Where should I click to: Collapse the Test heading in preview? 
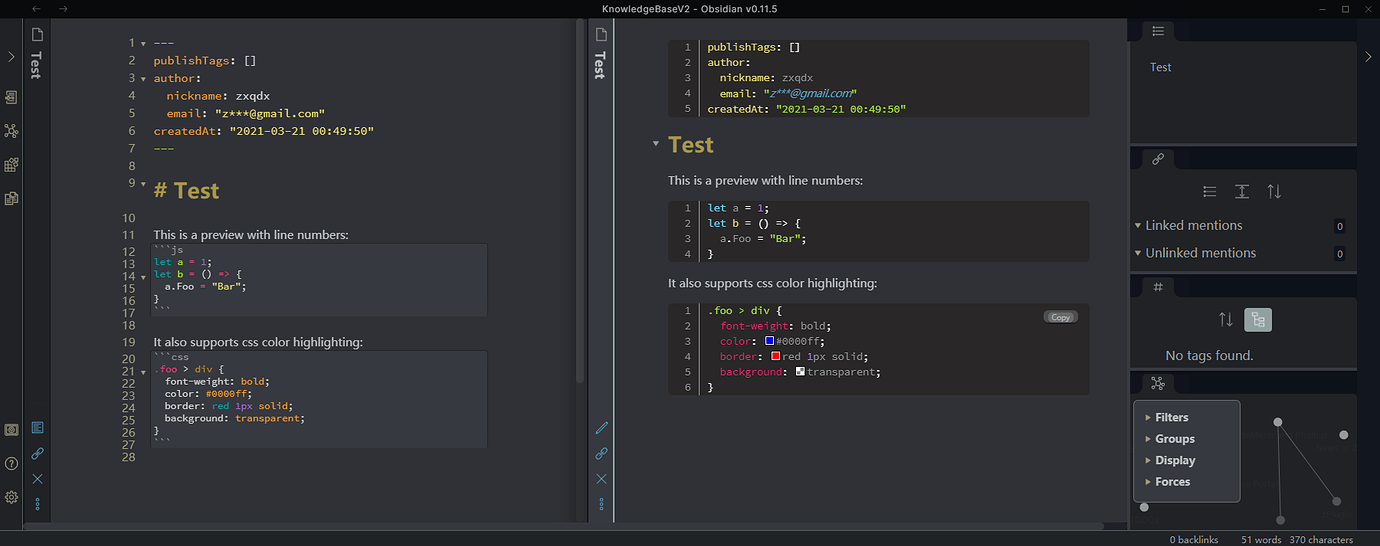656,145
